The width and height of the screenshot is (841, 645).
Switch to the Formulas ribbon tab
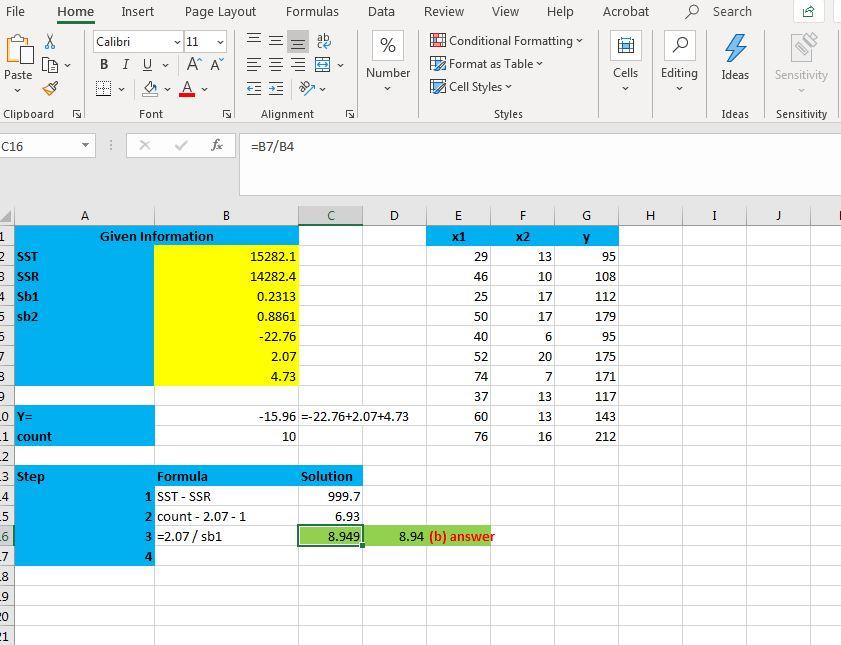tap(312, 12)
